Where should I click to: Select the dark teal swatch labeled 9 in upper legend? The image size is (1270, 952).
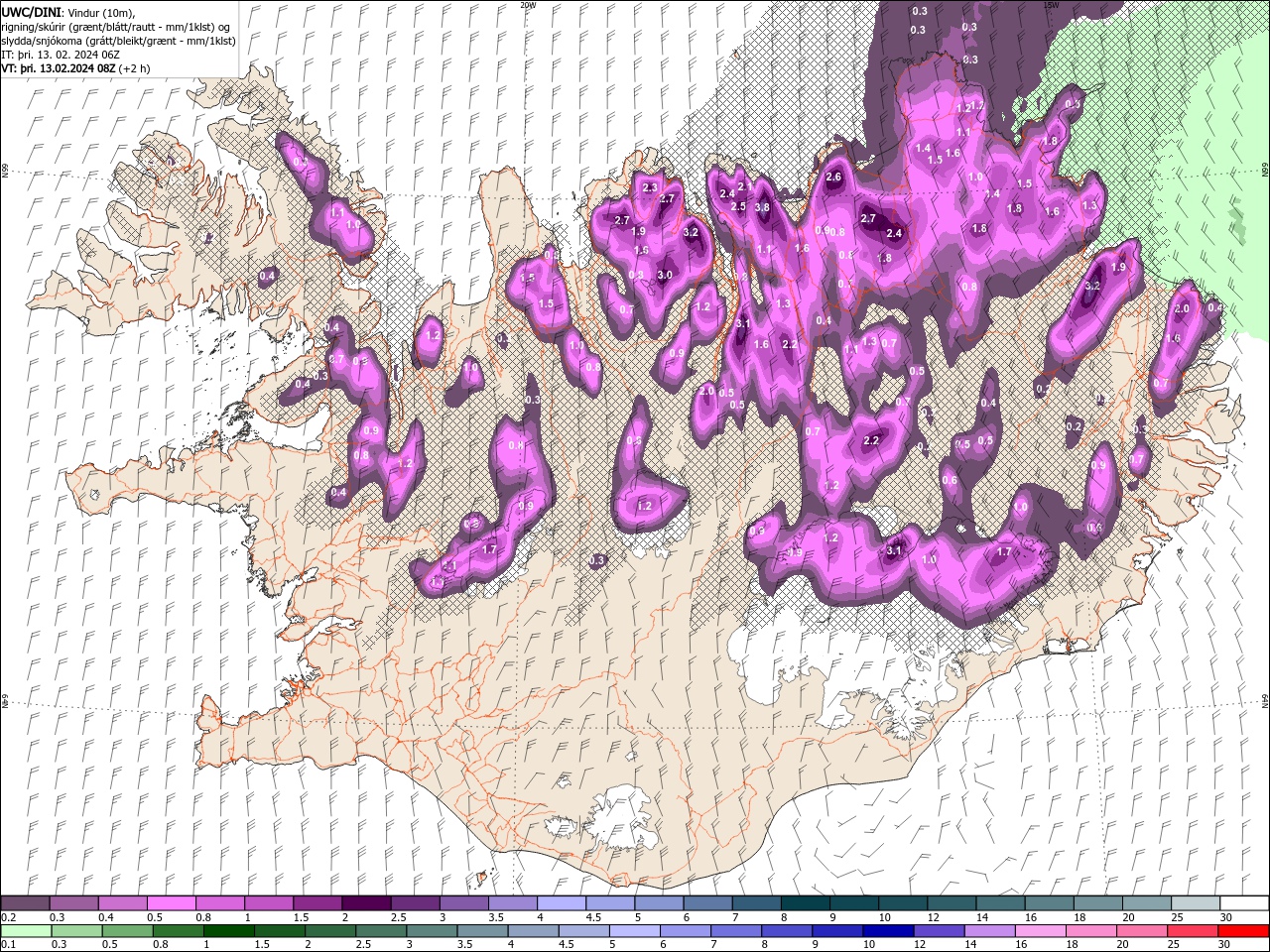[853, 903]
